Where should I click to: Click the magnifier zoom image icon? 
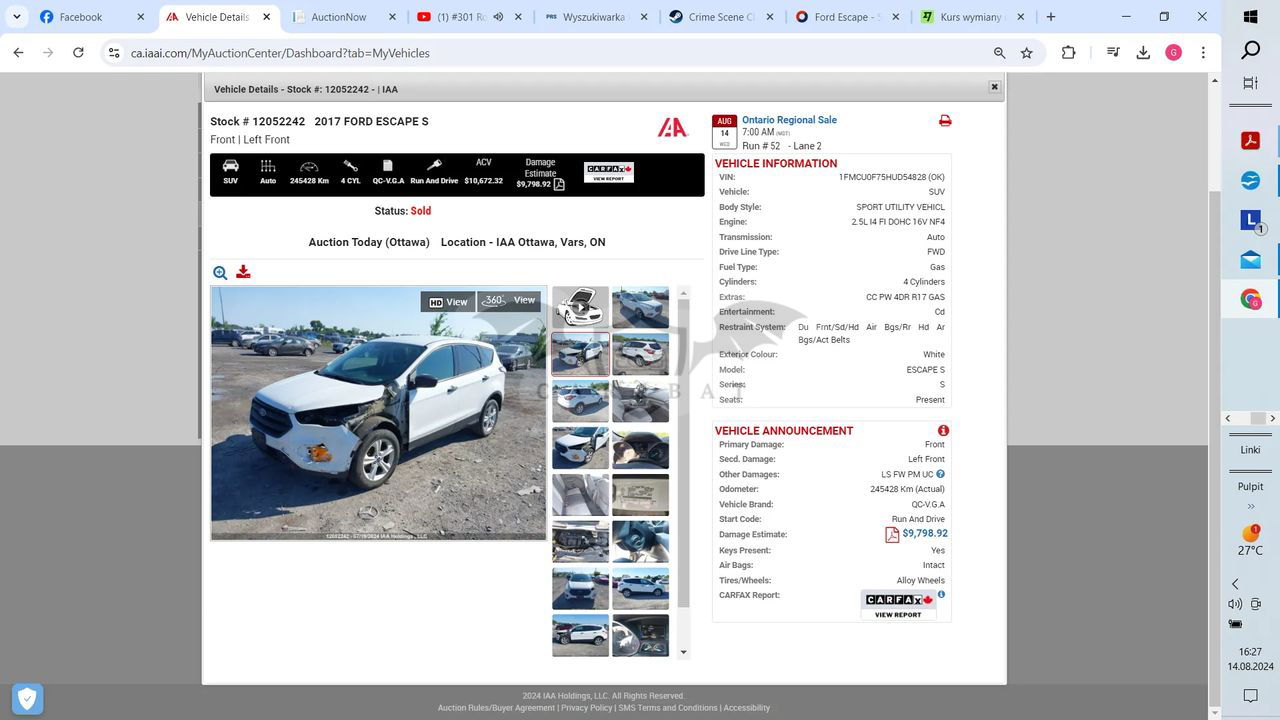click(x=220, y=272)
